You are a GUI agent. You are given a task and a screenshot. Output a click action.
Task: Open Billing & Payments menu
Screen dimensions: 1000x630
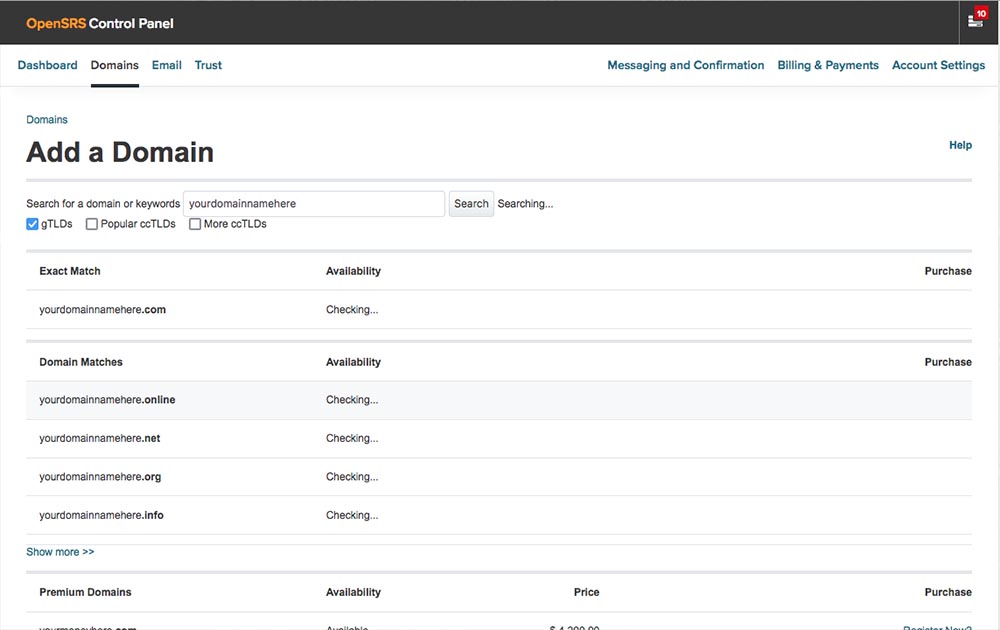pos(827,65)
